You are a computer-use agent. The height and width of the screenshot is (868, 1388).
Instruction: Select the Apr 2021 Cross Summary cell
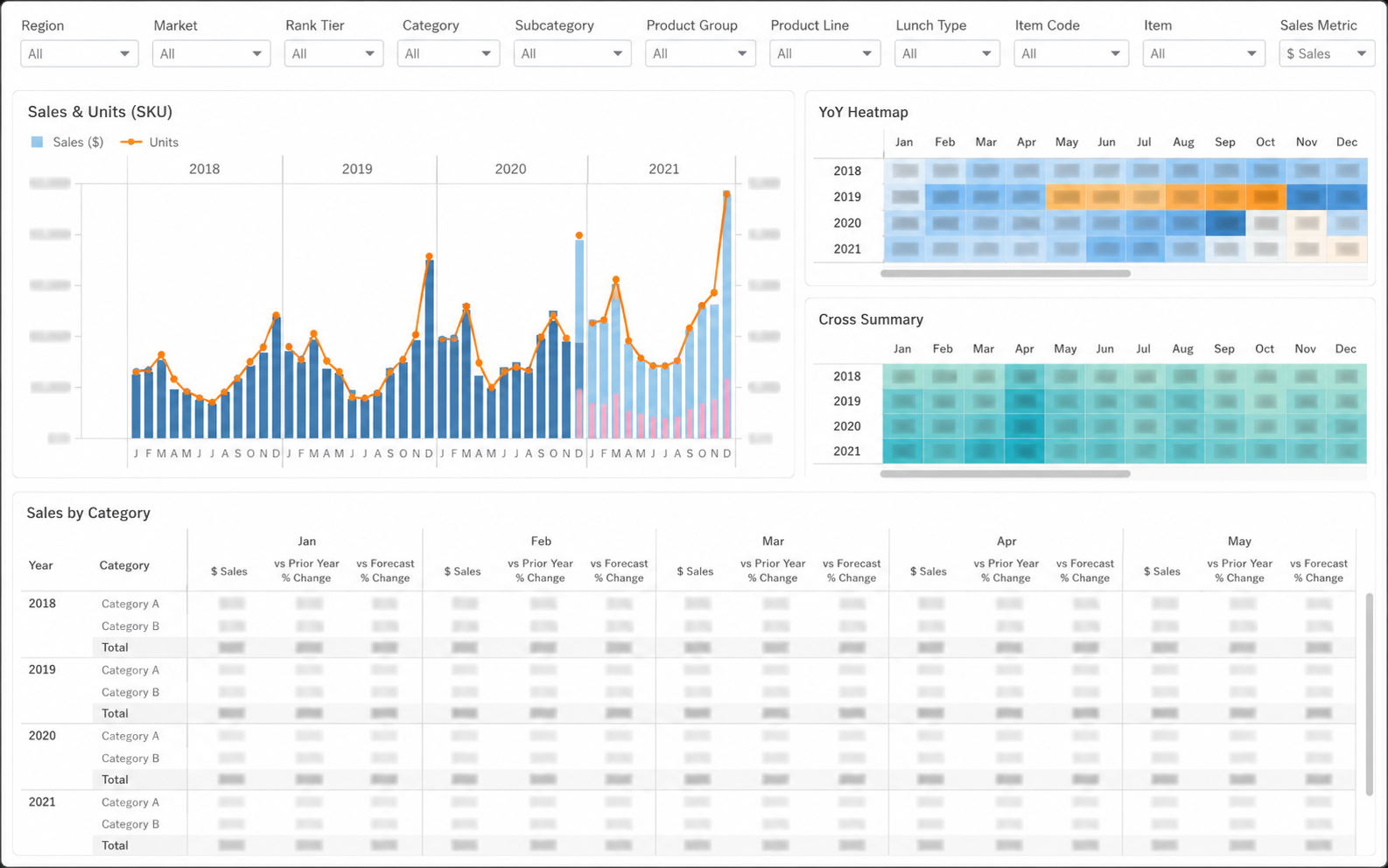point(1024,451)
